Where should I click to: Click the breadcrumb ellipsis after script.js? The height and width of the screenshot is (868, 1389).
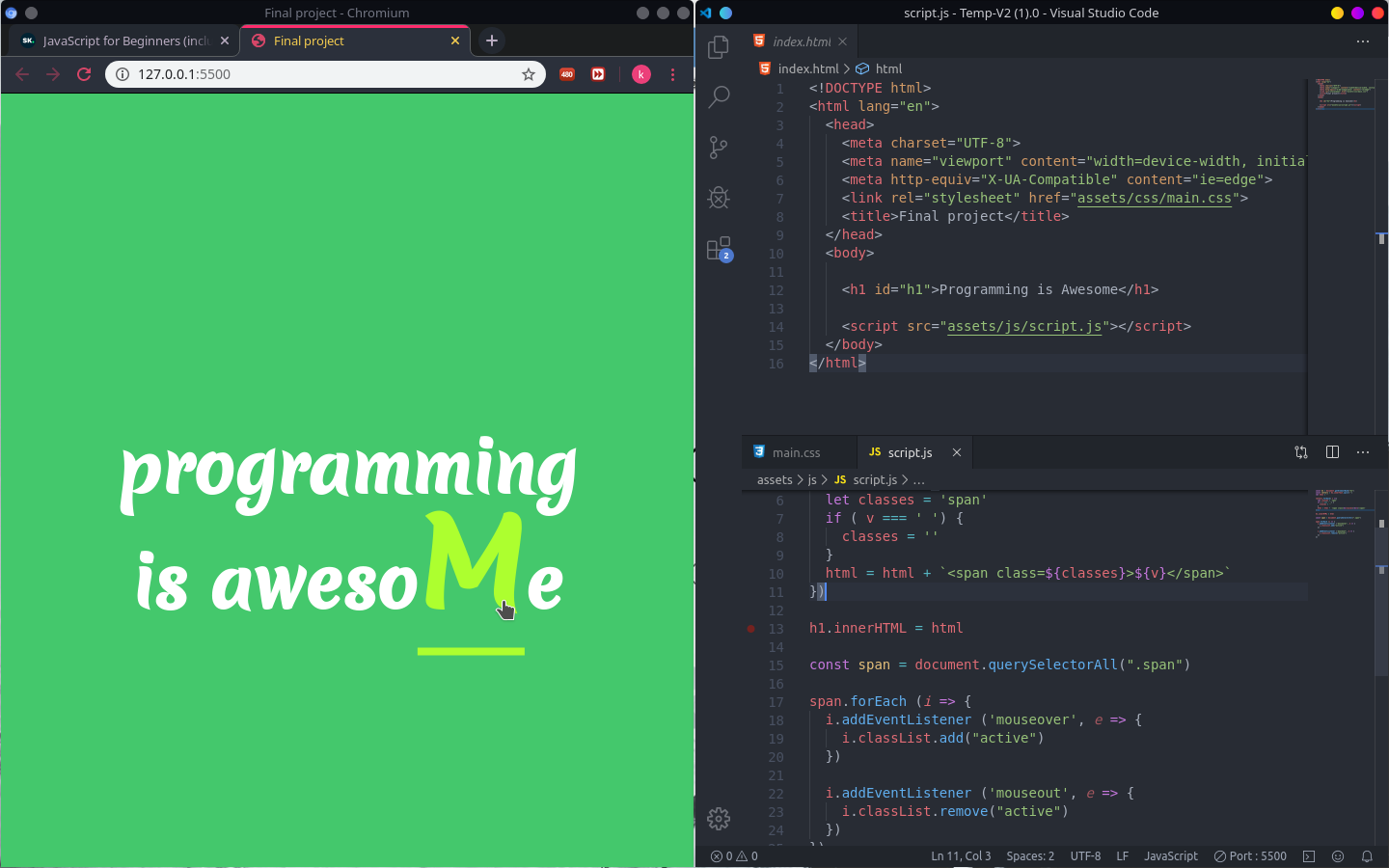coord(918,479)
